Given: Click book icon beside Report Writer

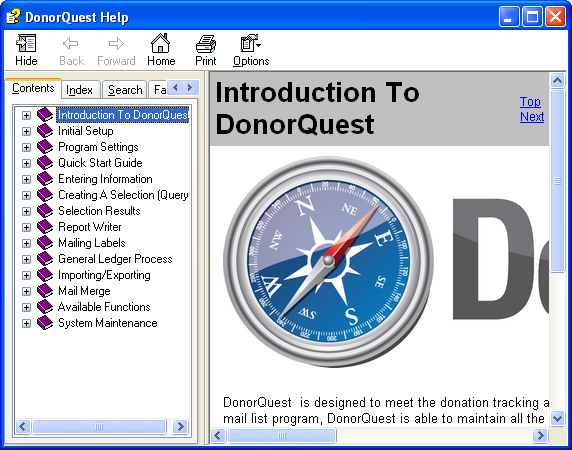Looking at the screenshot, I should click(45, 227).
